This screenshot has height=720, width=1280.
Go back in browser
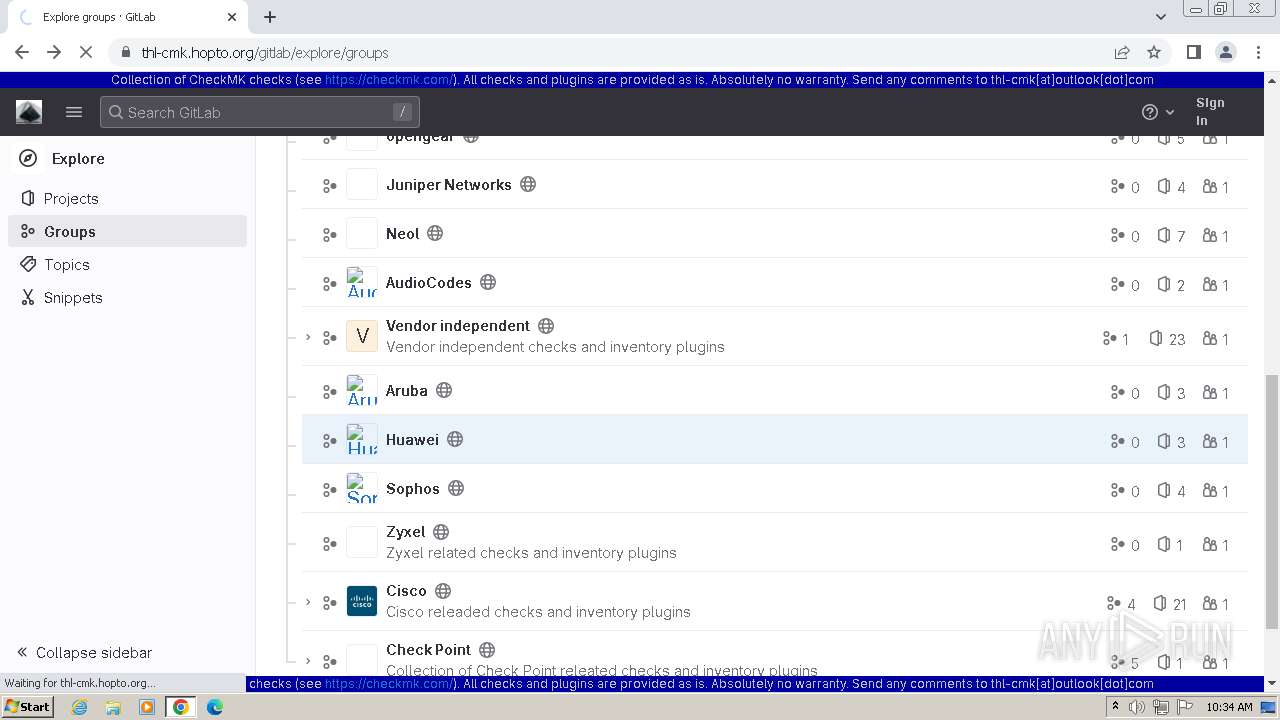click(22, 52)
